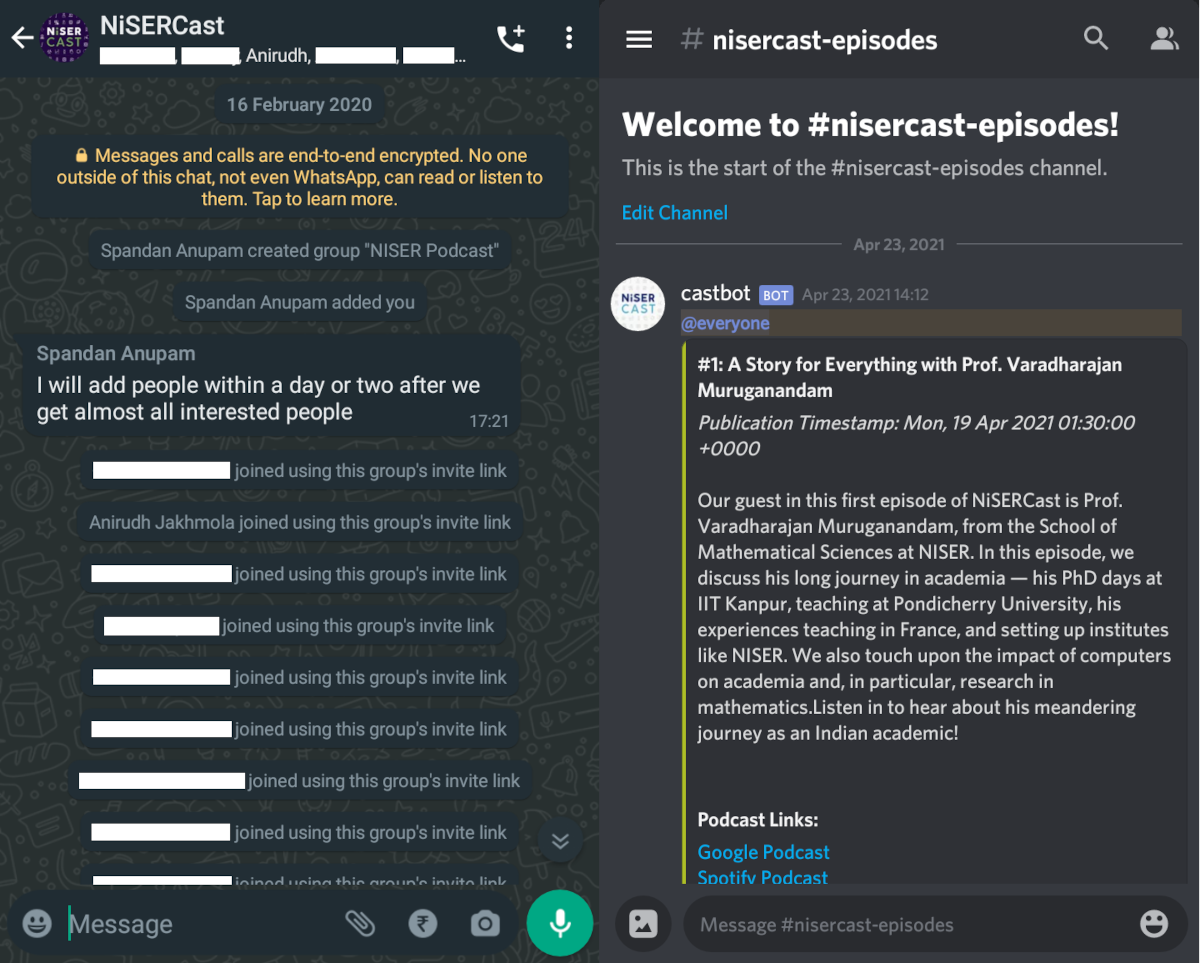Tap the Spandan Anupam sender name

pos(116,354)
